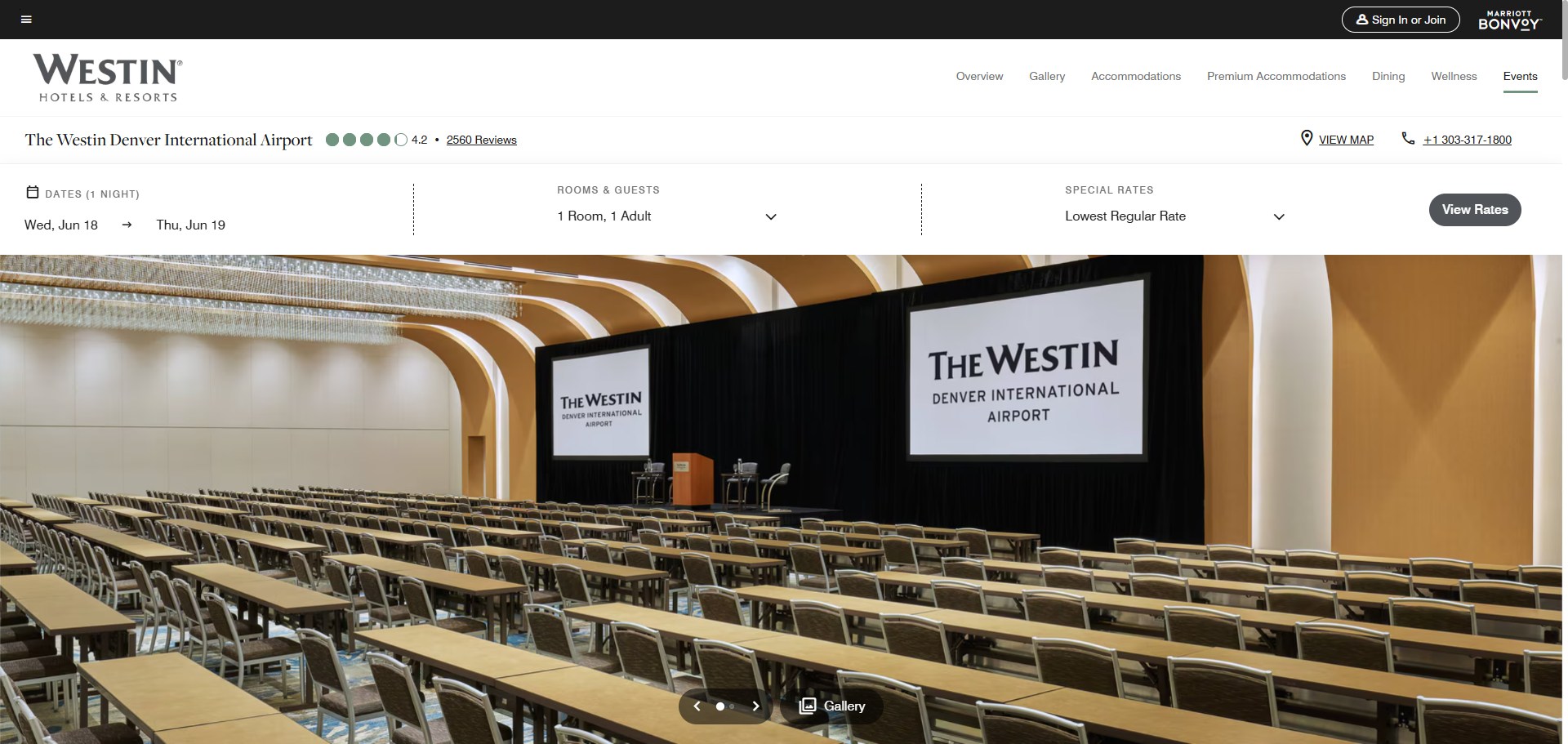1568x744 pixels.
Task: Click the View Rates button
Action: tap(1475, 210)
